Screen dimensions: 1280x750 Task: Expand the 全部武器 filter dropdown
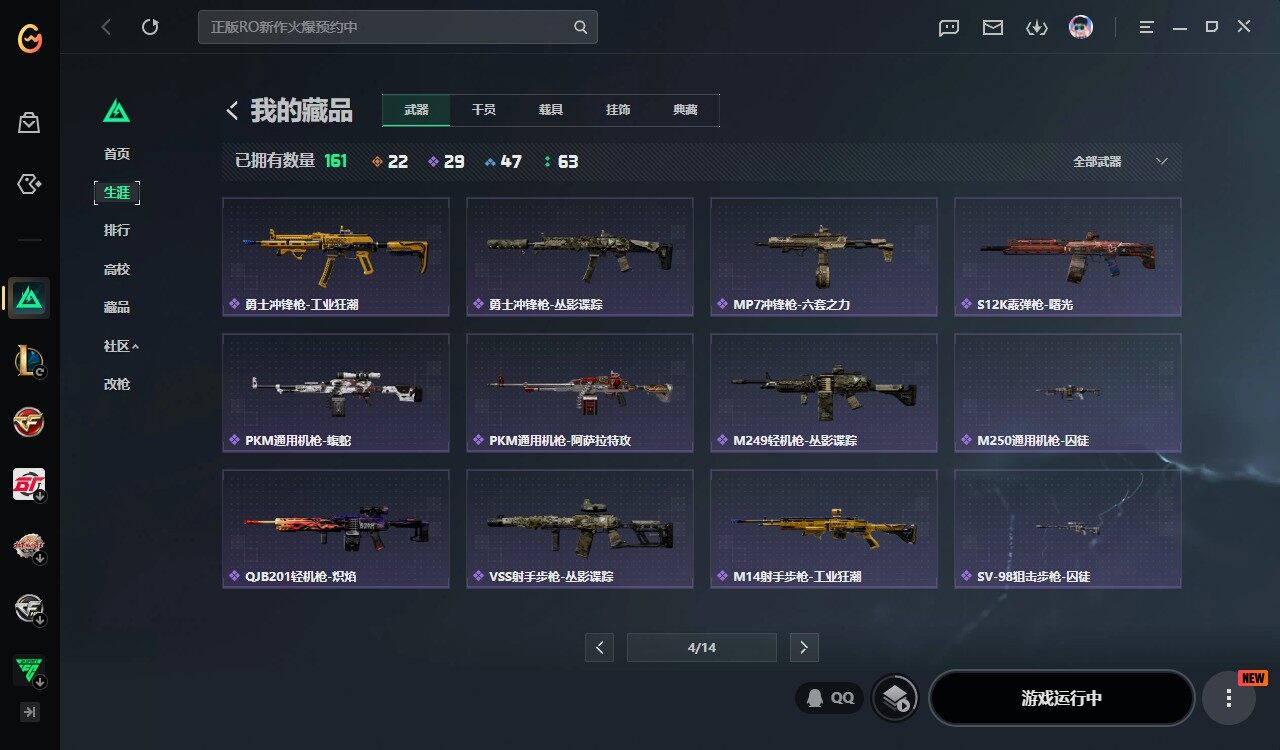coord(1120,161)
